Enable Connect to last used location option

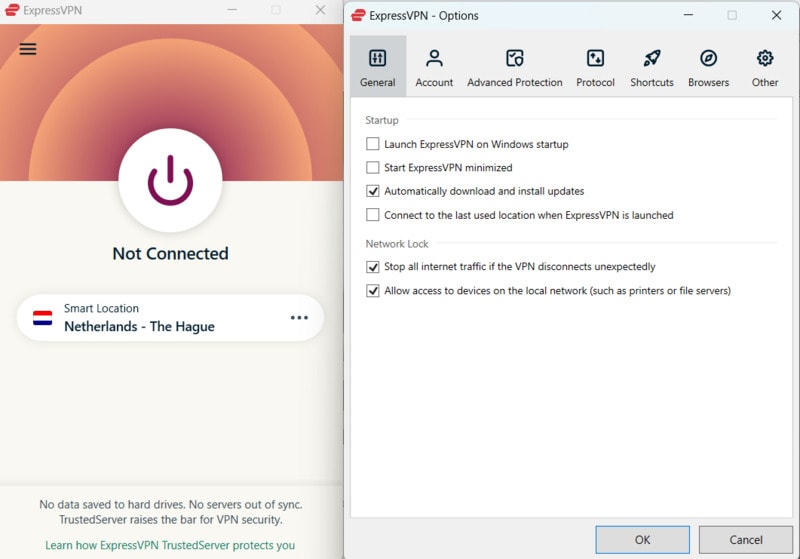click(x=372, y=215)
